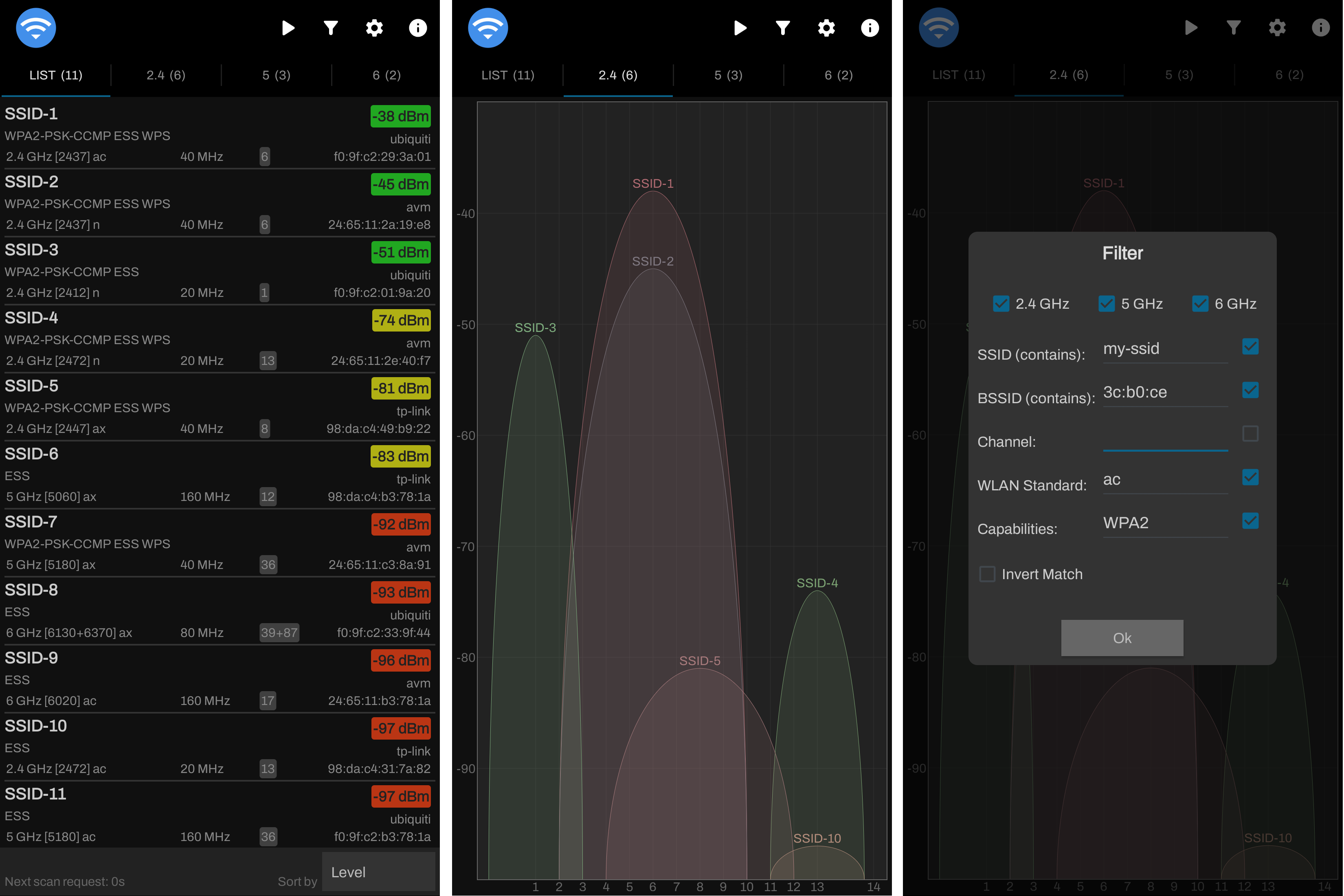The height and width of the screenshot is (896, 1344).
Task: Tap play icon in the 2.4 graph screen
Action: pyautogui.click(x=740, y=28)
